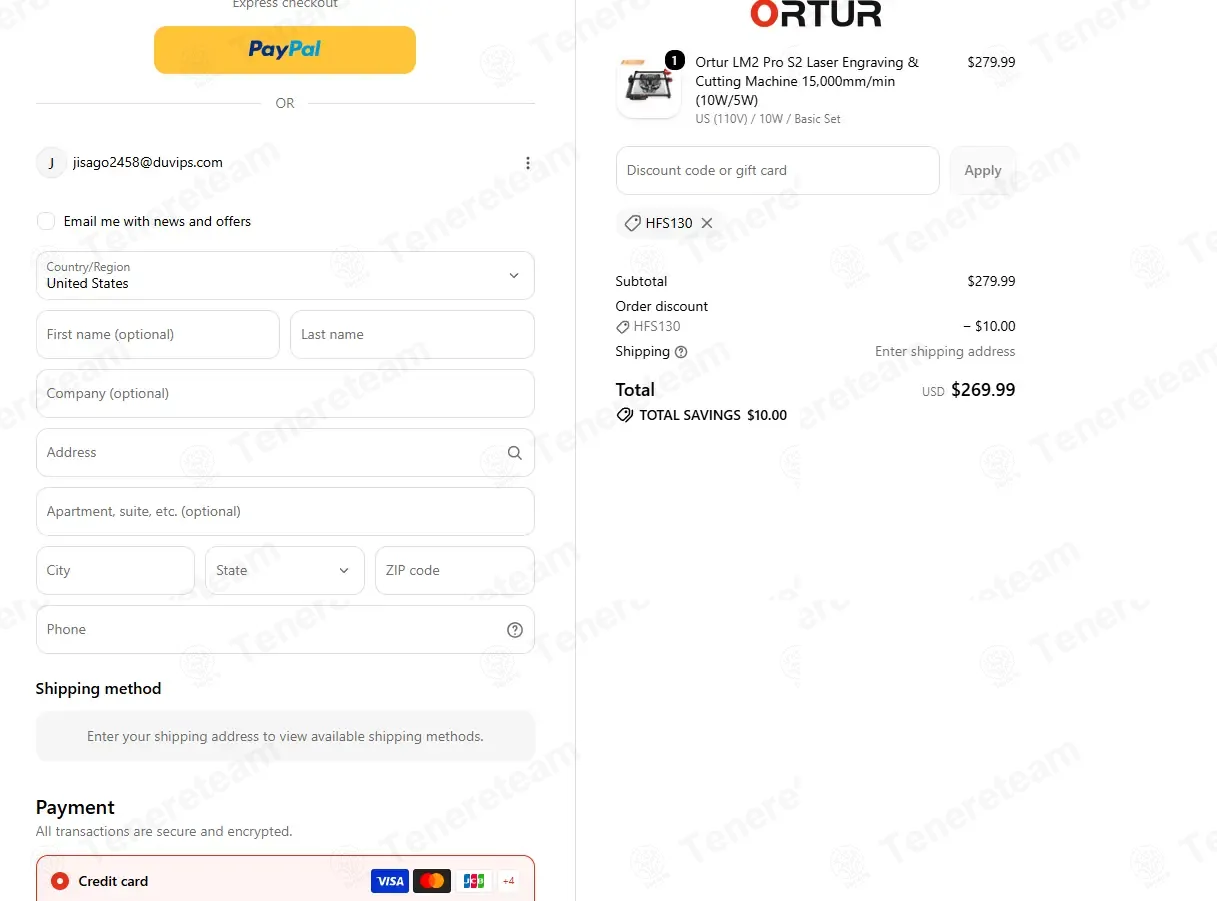Viewport: 1217px width, 901px height.
Task: Click into the Phone field
Action: pos(285,629)
